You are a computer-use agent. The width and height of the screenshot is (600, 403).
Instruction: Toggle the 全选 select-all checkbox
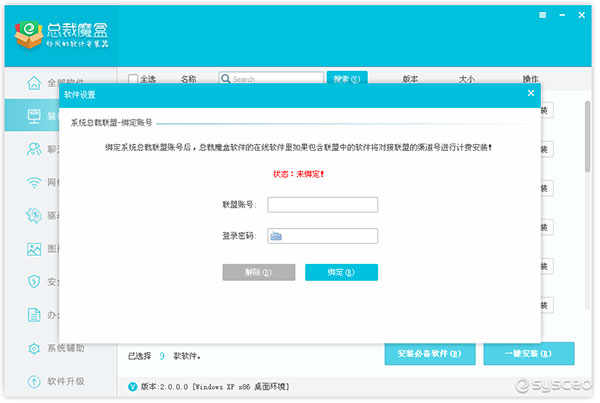pyautogui.click(x=133, y=79)
